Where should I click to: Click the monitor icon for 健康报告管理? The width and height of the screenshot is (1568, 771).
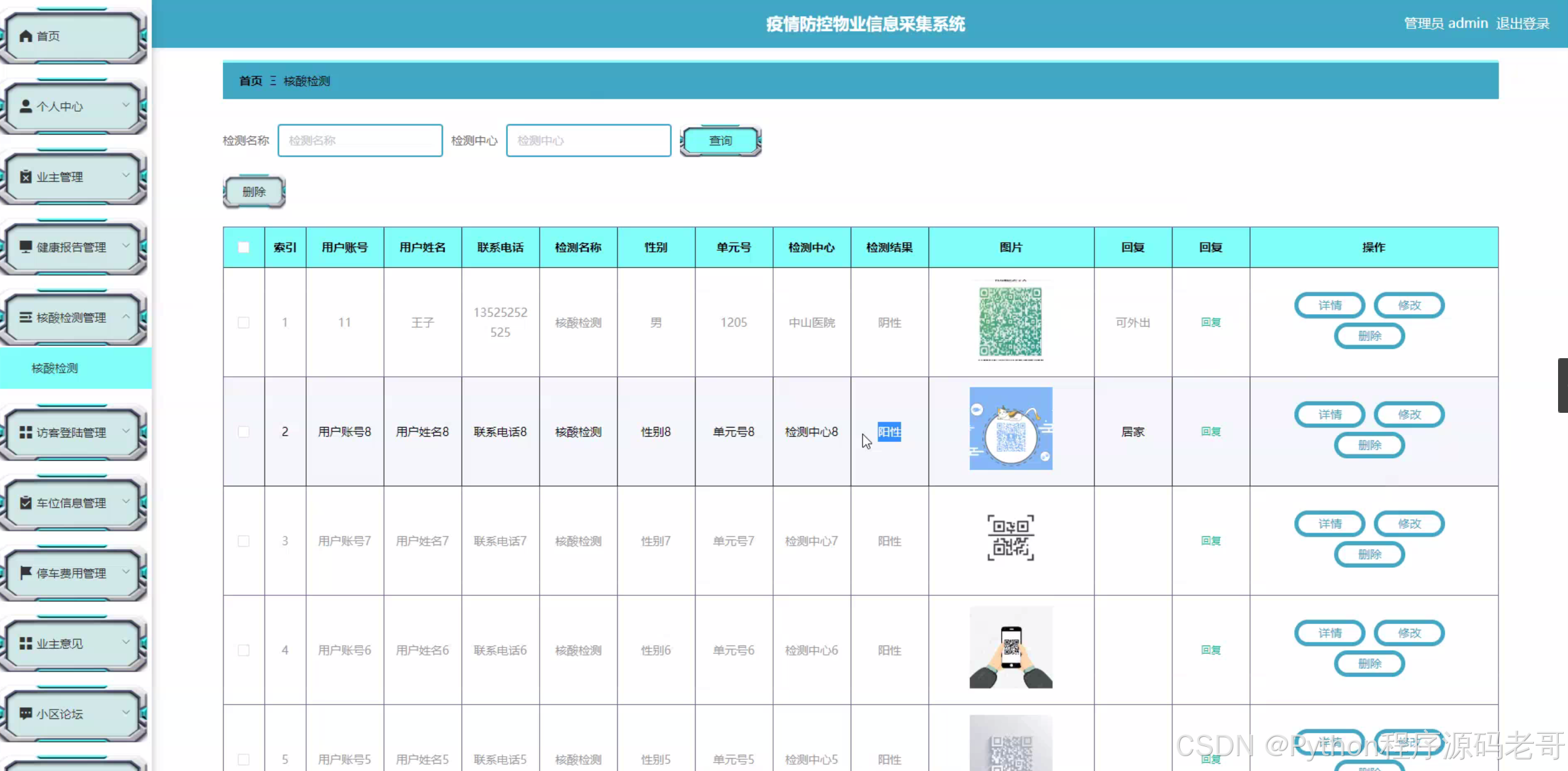coord(25,247)
